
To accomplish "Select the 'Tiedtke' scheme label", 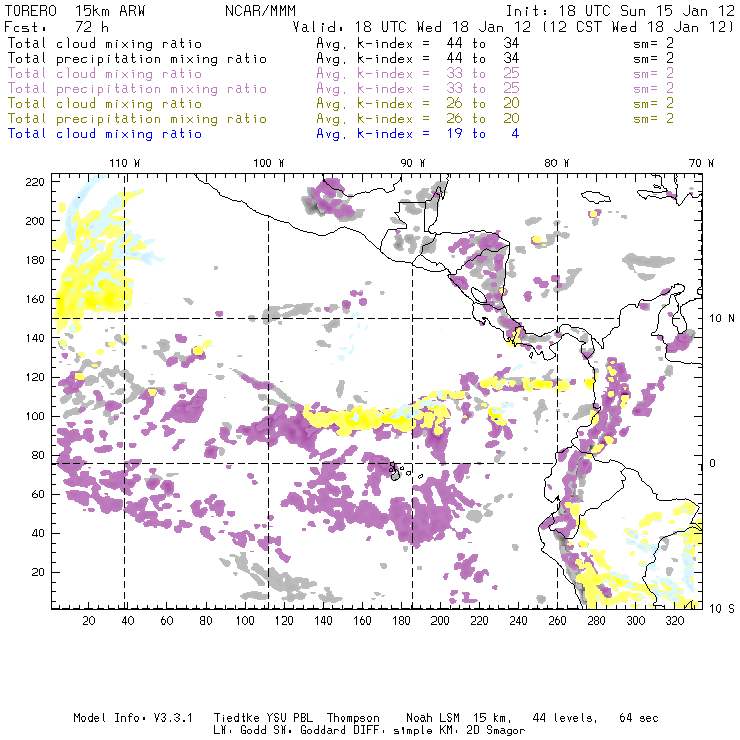I will click(x=237, y=718).
